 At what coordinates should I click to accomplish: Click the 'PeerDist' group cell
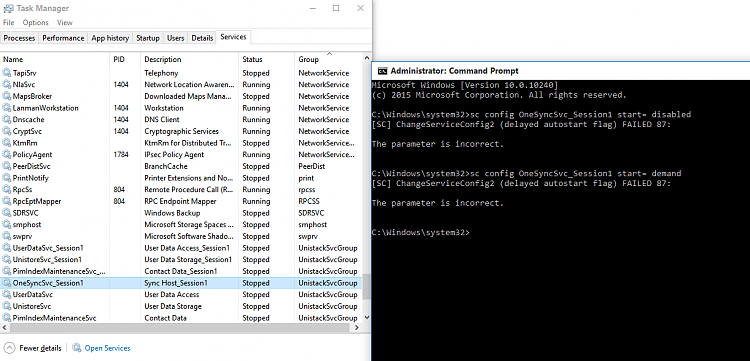pyautogui.click(x=311, y=166)
